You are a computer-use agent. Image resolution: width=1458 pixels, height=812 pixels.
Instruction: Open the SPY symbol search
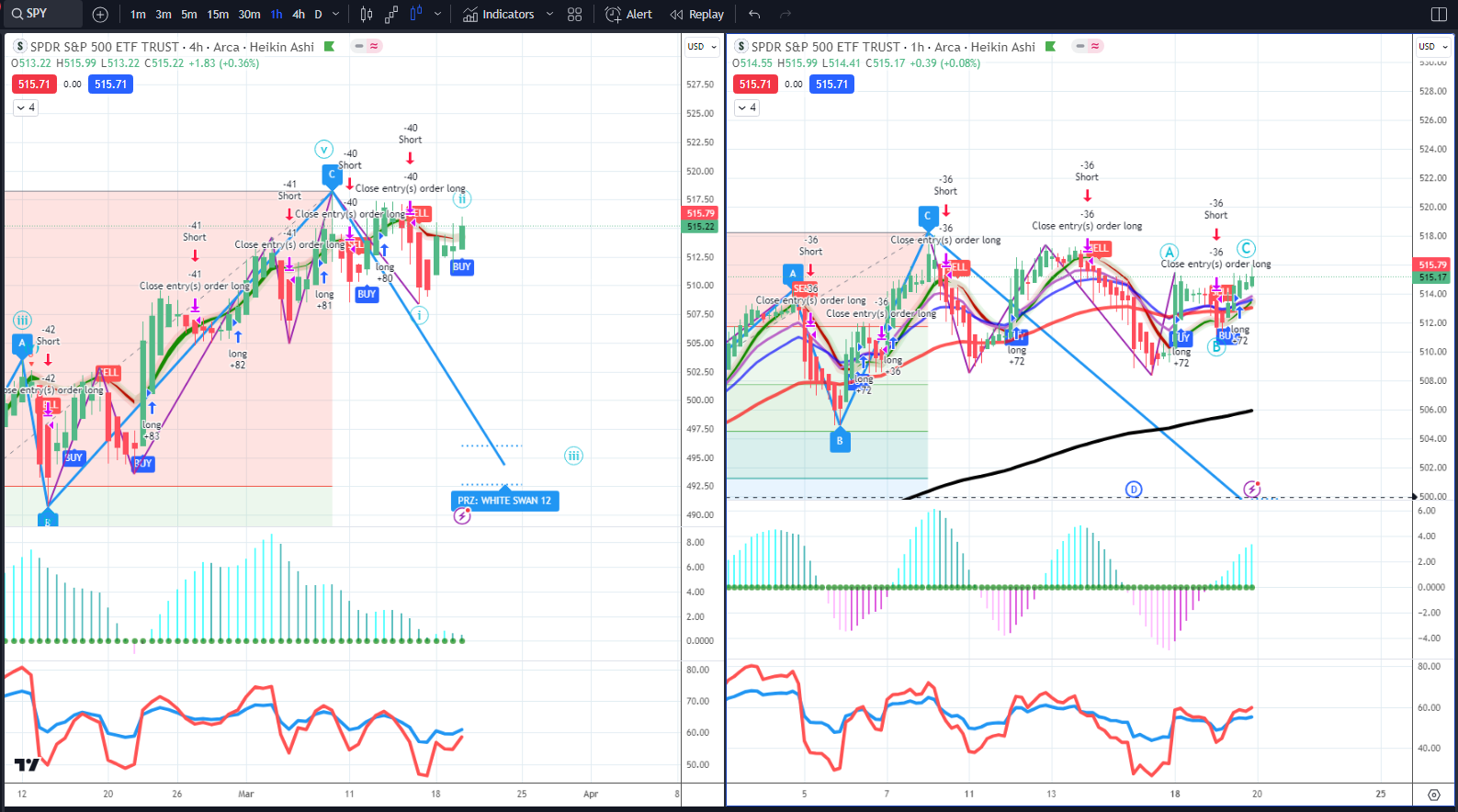pyautogui.click(x=41, y=14)
